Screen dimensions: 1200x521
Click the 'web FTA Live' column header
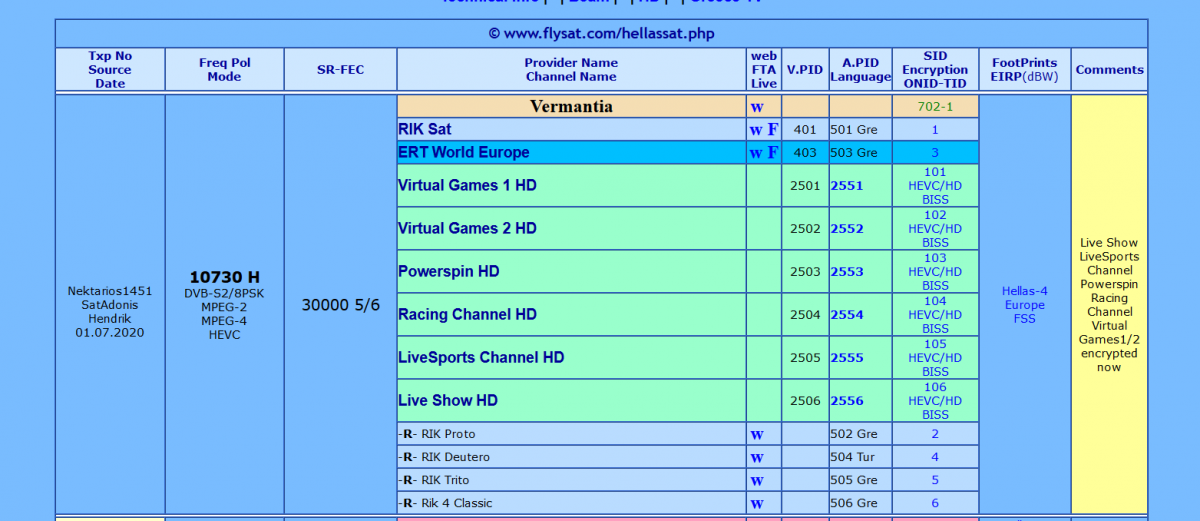[764, 70]
